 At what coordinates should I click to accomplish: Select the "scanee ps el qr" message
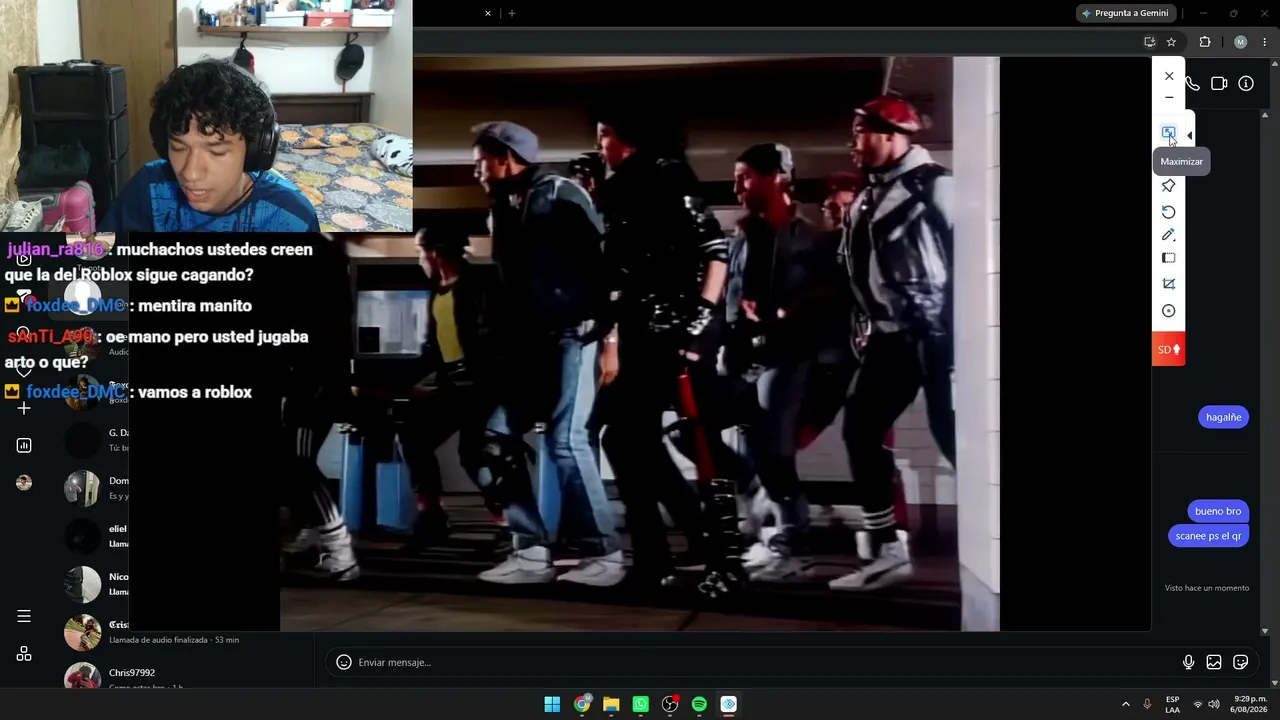(x=1208, y=536)
